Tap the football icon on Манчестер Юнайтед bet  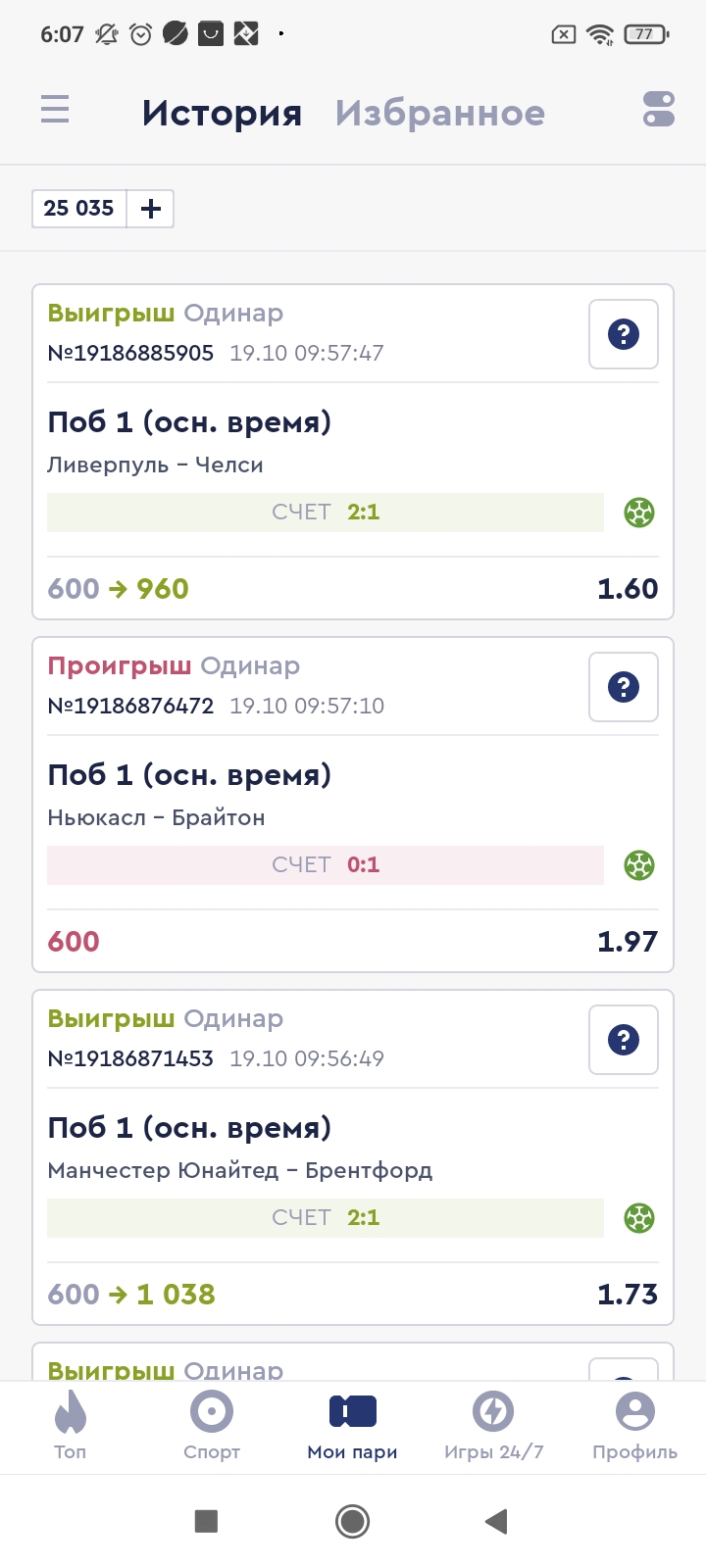click(639, 1218)
